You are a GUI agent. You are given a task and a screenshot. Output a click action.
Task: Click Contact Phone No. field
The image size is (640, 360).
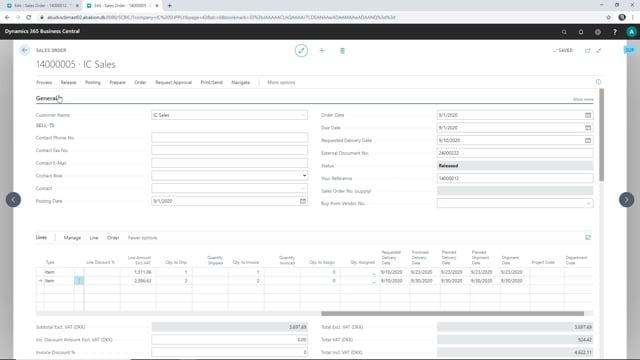pyautogui.click(x=229, y=138)
